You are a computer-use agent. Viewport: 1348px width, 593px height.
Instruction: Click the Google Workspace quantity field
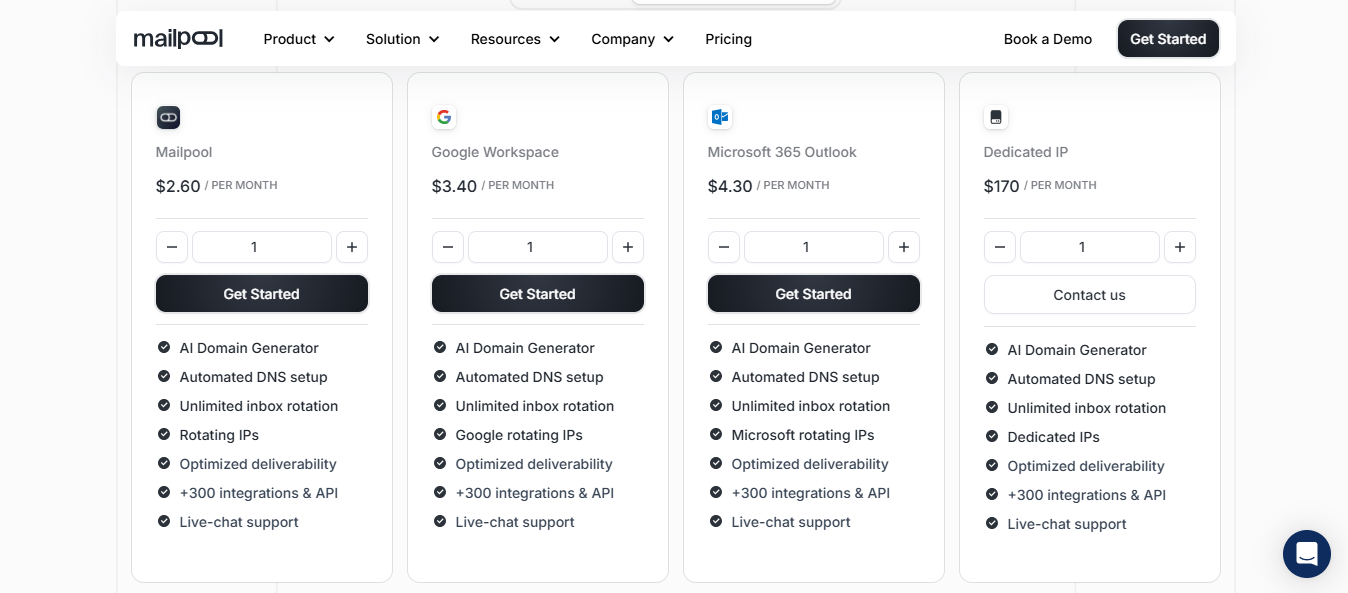click(538, 247)
